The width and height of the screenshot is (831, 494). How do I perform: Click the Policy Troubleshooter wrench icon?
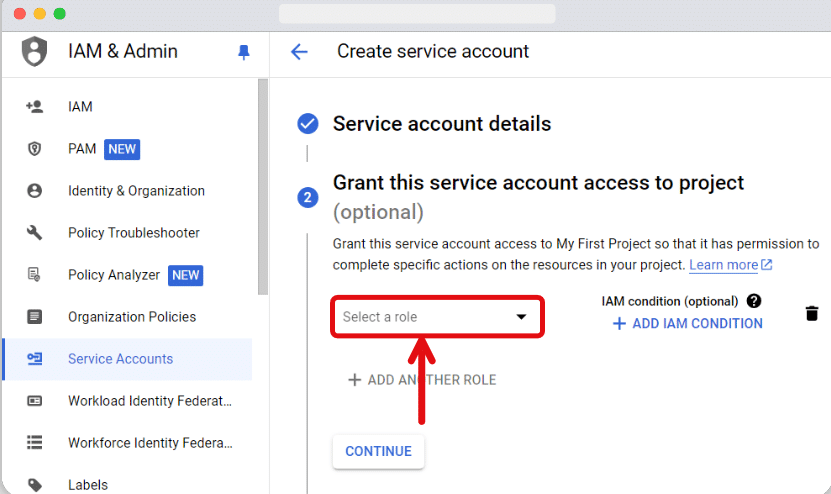pos(34,232)
